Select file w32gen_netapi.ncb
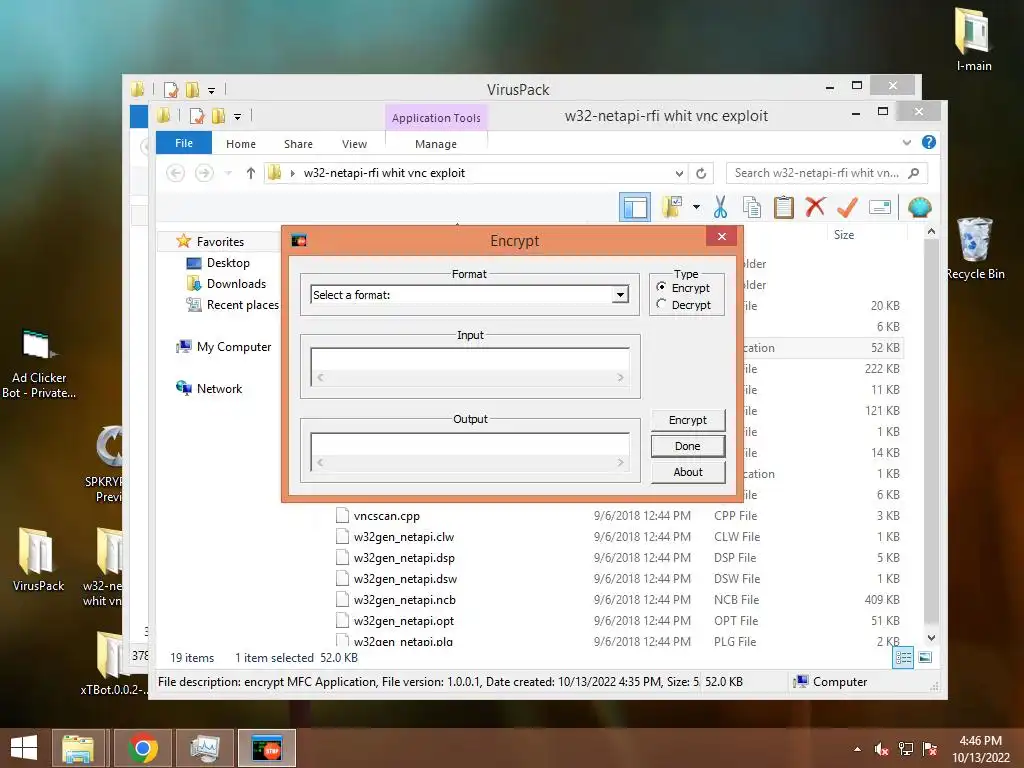The height and width of the screenshot is (768, 1024). [x=404, y=600]
